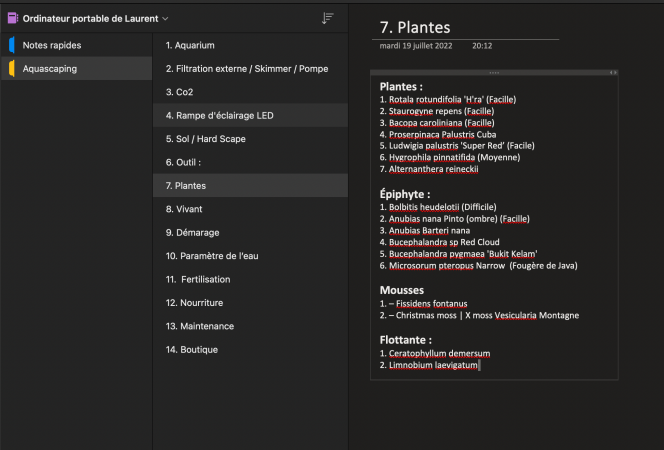Open the Filtration externe / Skimmer / Pompe page
This screenshot has height=450, width=664.
pos(250,69)
